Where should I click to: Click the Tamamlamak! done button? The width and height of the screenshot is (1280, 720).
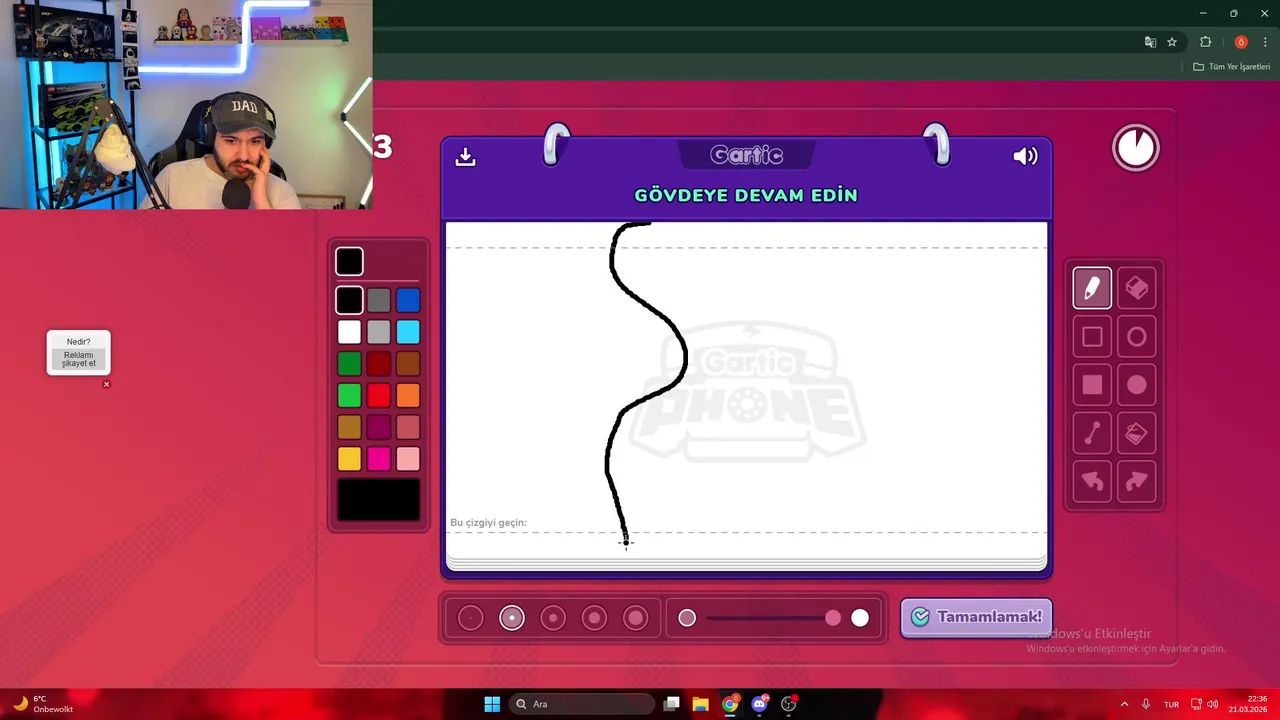pos(976,617)
